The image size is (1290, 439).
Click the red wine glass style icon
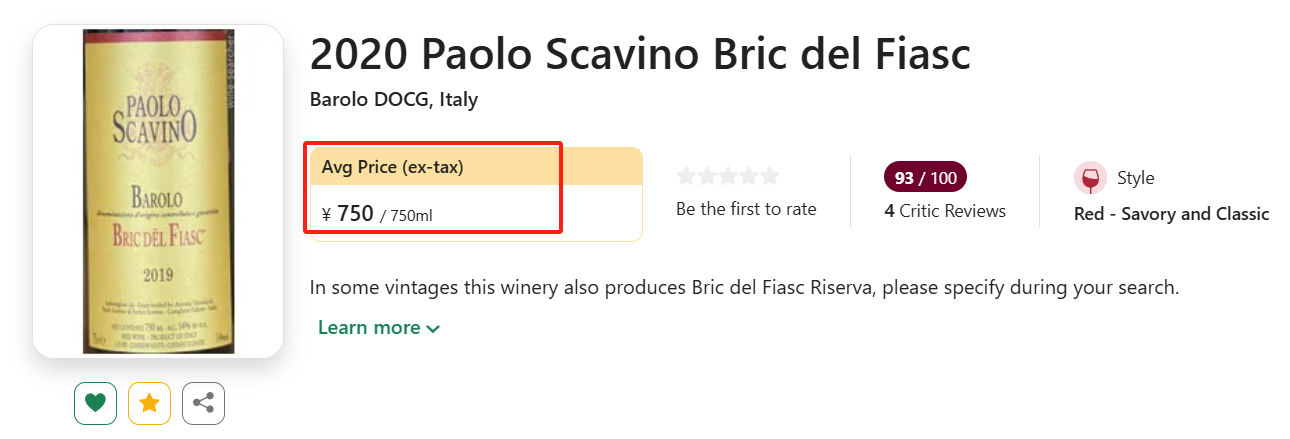(1090, 178)
